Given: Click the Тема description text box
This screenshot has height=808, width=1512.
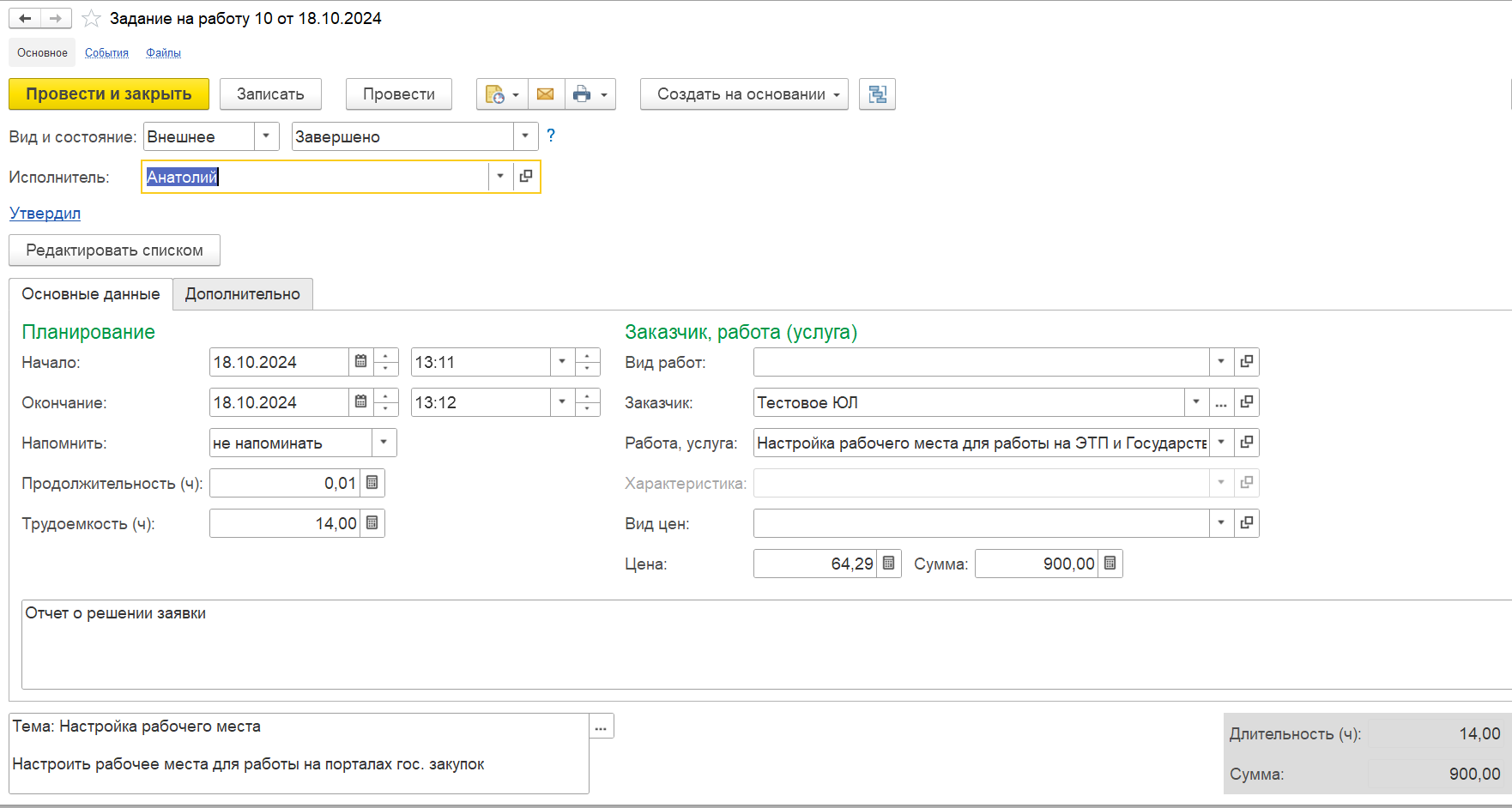Looking at the screenshot, I should pos(299,753).
